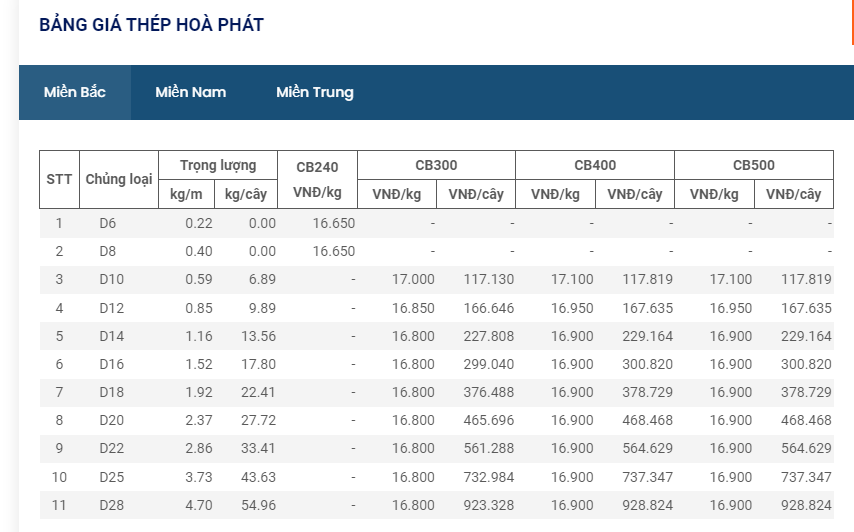
Task: Click the CB300 group header
Action: [436, 165]
